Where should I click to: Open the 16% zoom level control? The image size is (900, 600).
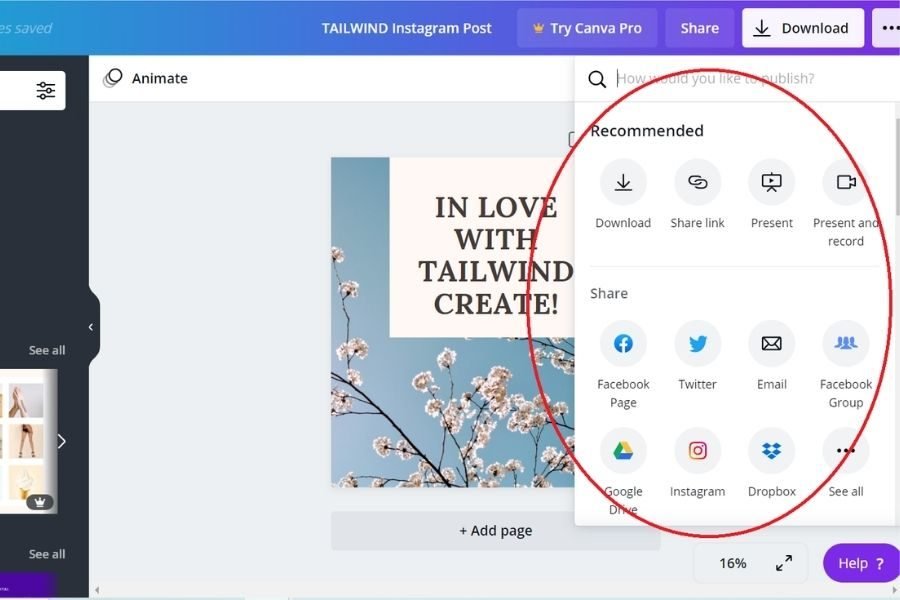732,563
